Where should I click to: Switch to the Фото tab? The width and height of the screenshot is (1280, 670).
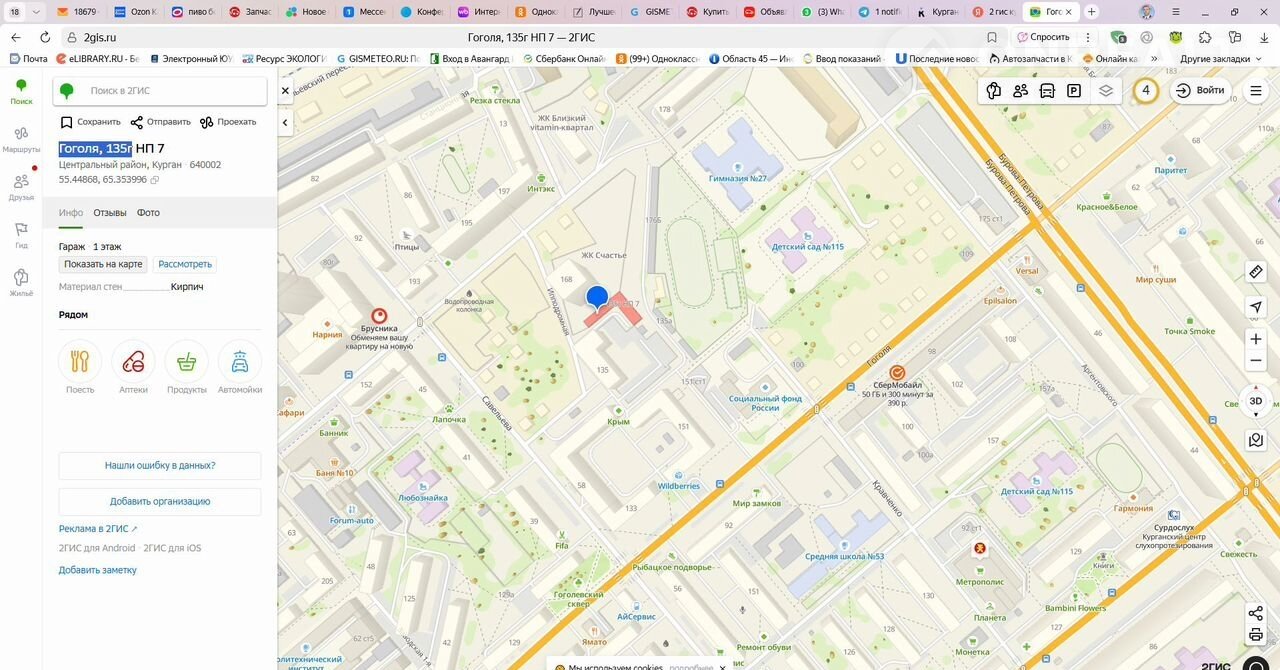coord(148,213)
